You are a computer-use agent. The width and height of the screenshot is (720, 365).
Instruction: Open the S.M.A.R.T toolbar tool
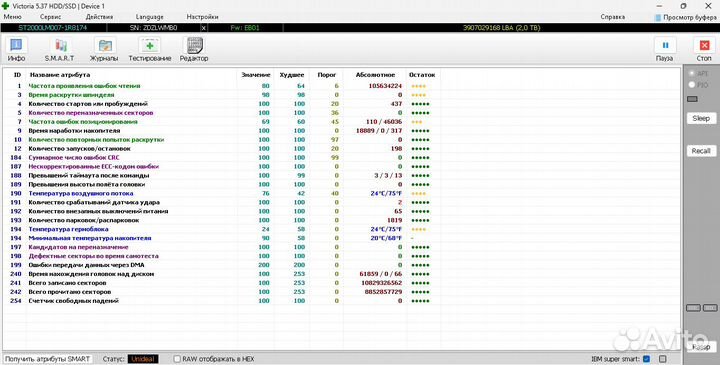click(59, 50)
